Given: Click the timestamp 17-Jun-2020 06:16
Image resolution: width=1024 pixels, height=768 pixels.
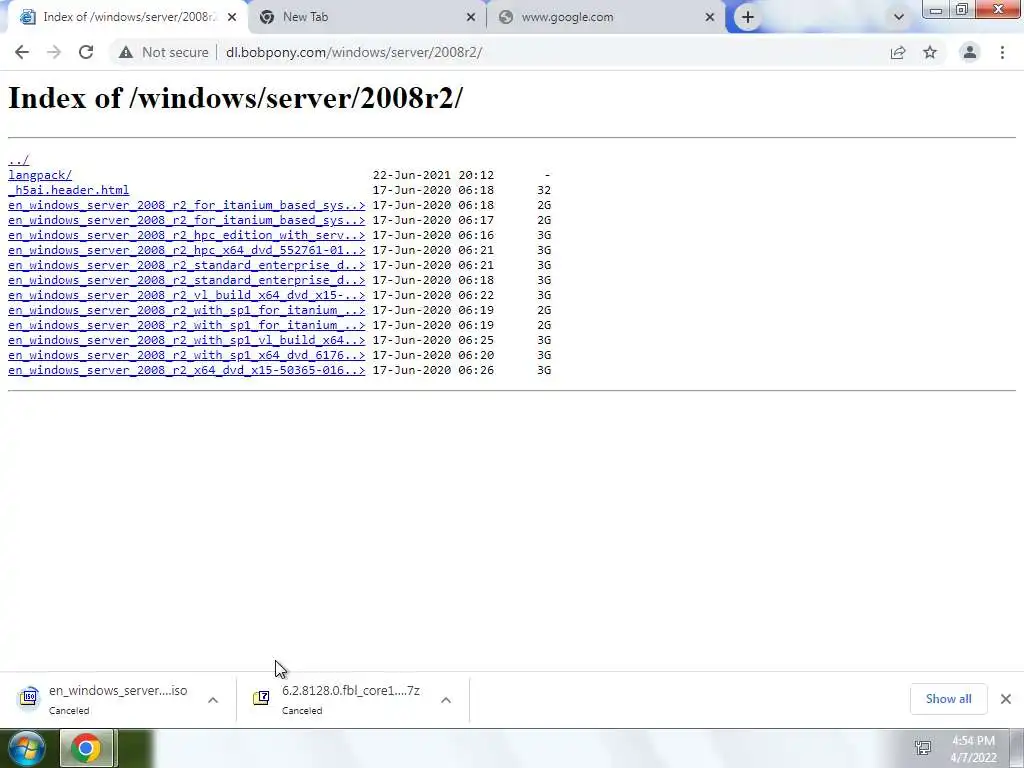Looking at the screenshot, I should (434, 235).
